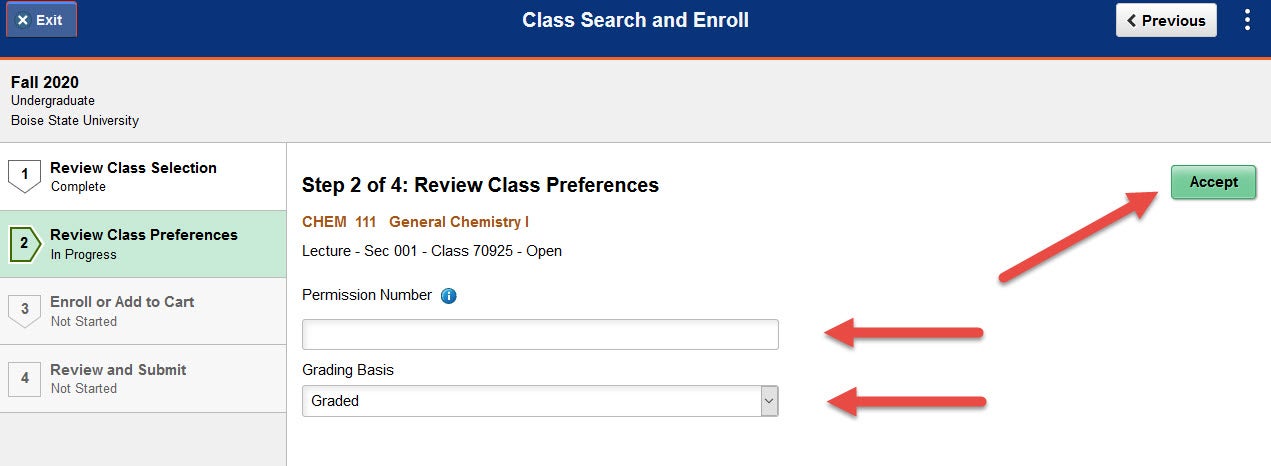Screen dimensions: 1271x466
Task: Click the X icon on Exit button
Action: 23,20
